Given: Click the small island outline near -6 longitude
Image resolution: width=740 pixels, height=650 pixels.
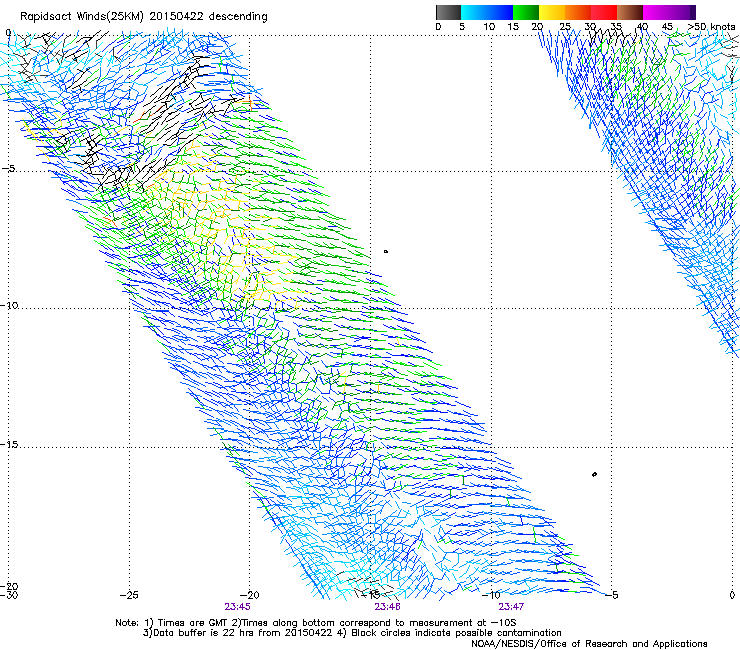Looking at the screenshot, I should tap(594, 474).
